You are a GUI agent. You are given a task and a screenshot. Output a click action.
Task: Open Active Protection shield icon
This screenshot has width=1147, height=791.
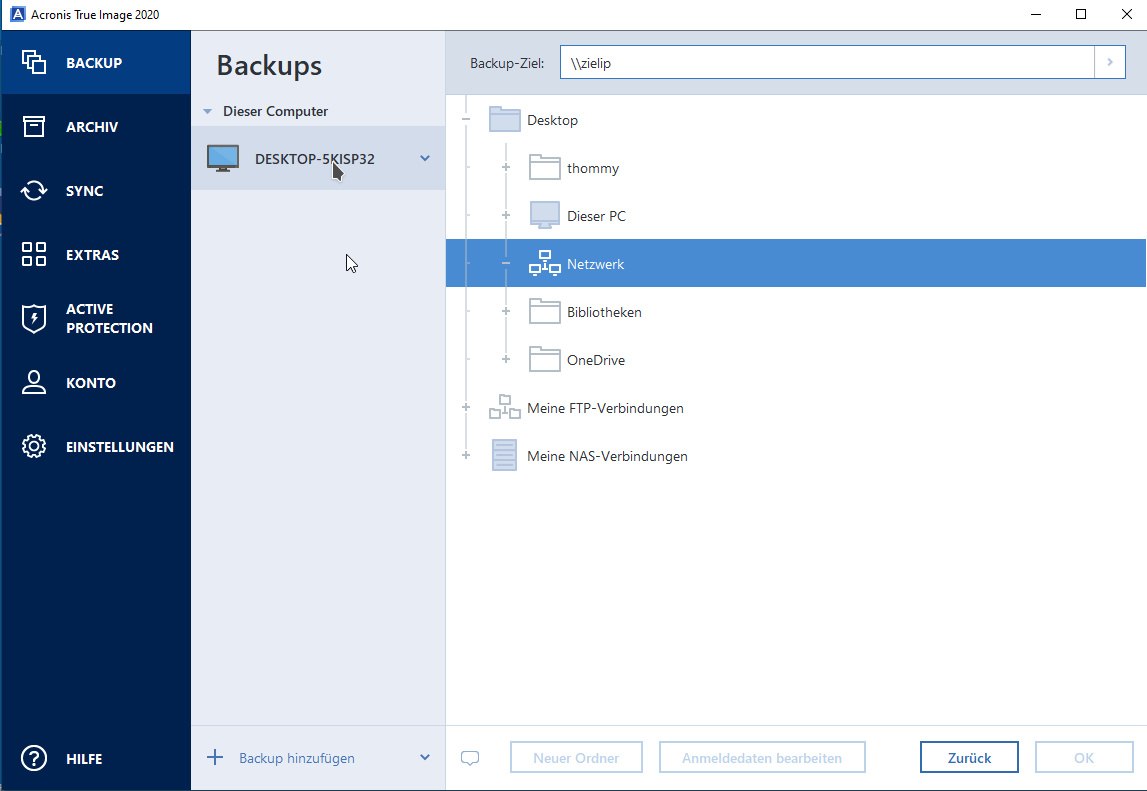click(33, 318)
